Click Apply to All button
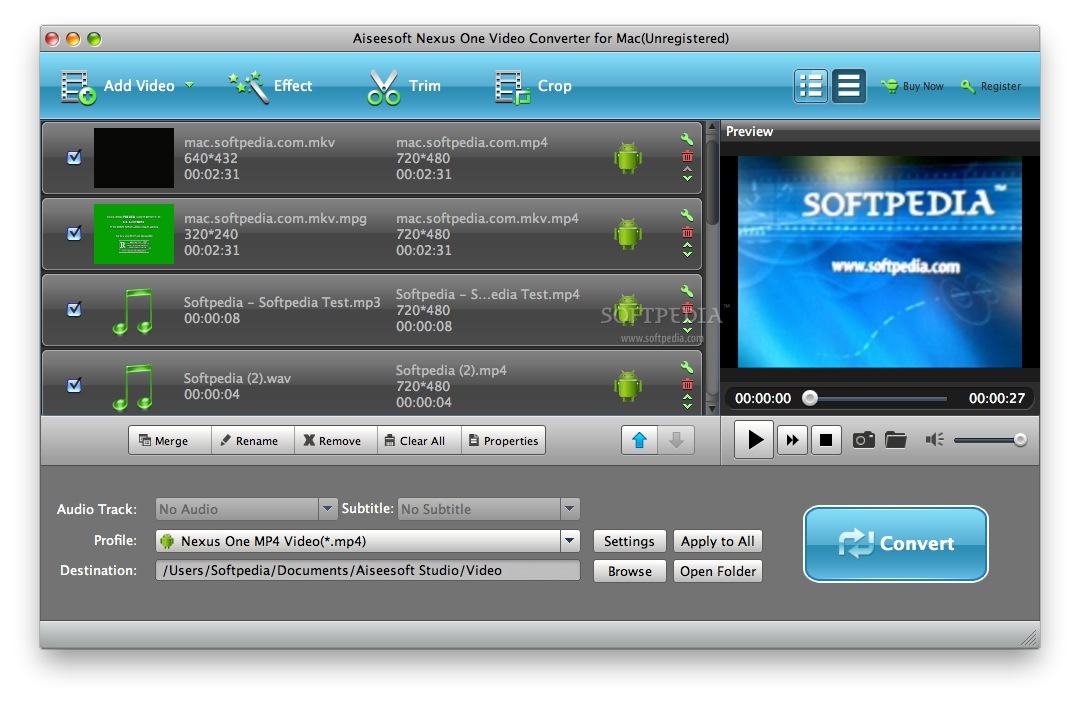This screenshot has height=704, width=1080. [x=718, y=541]
